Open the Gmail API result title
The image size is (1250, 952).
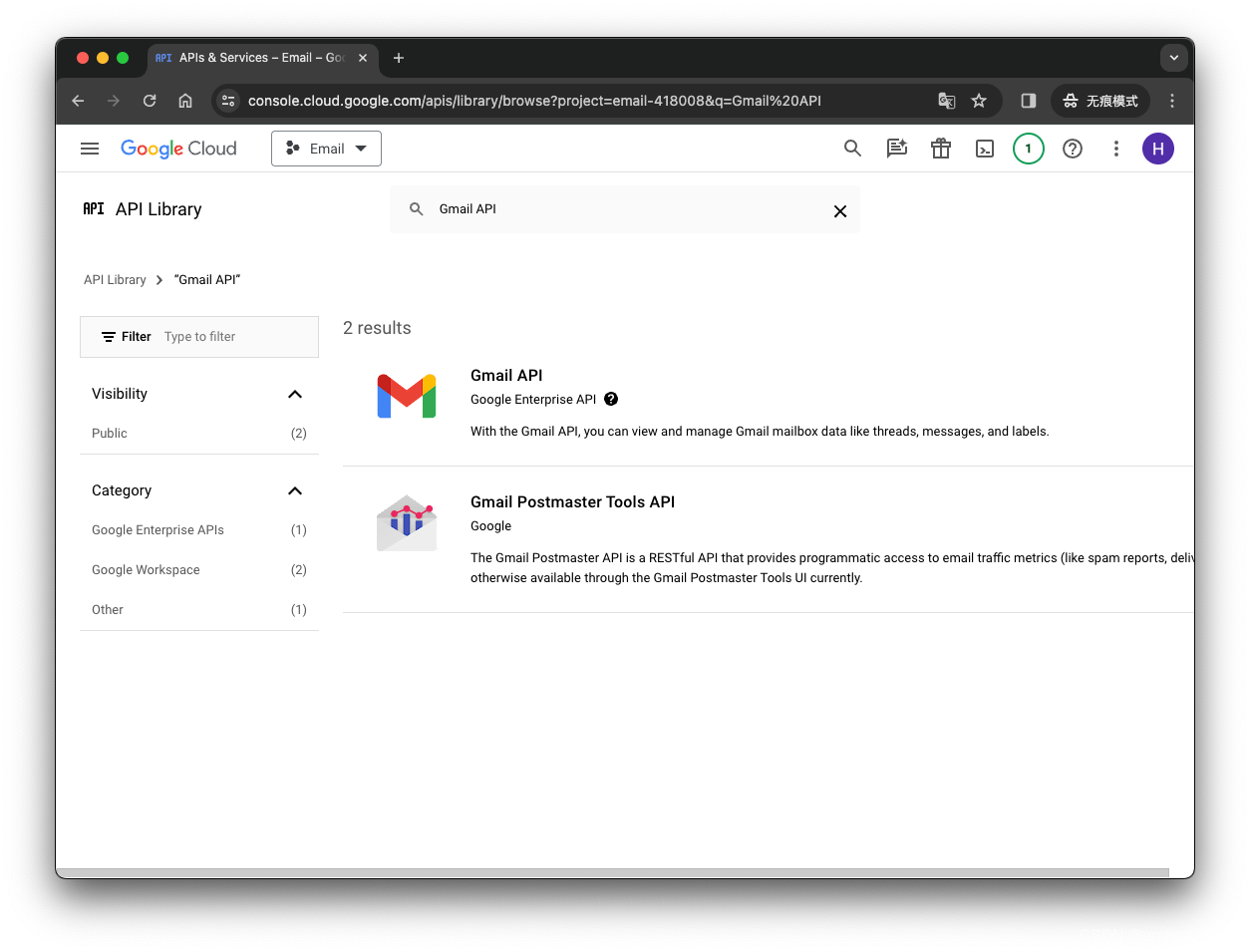click(x=506, y=376)
